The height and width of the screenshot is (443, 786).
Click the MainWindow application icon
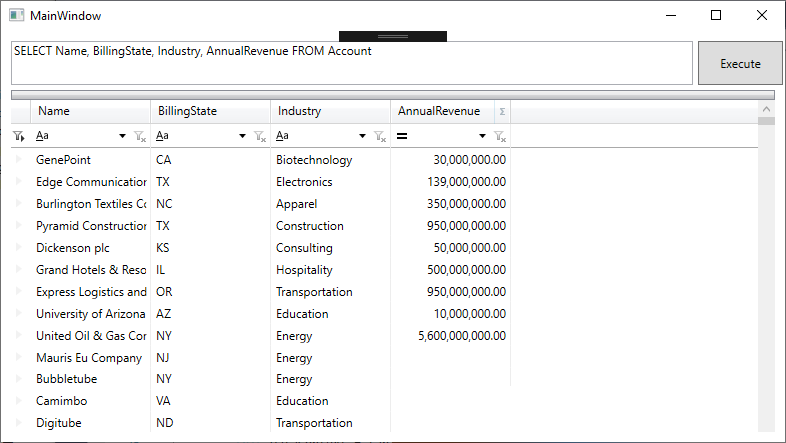[16, 16]
